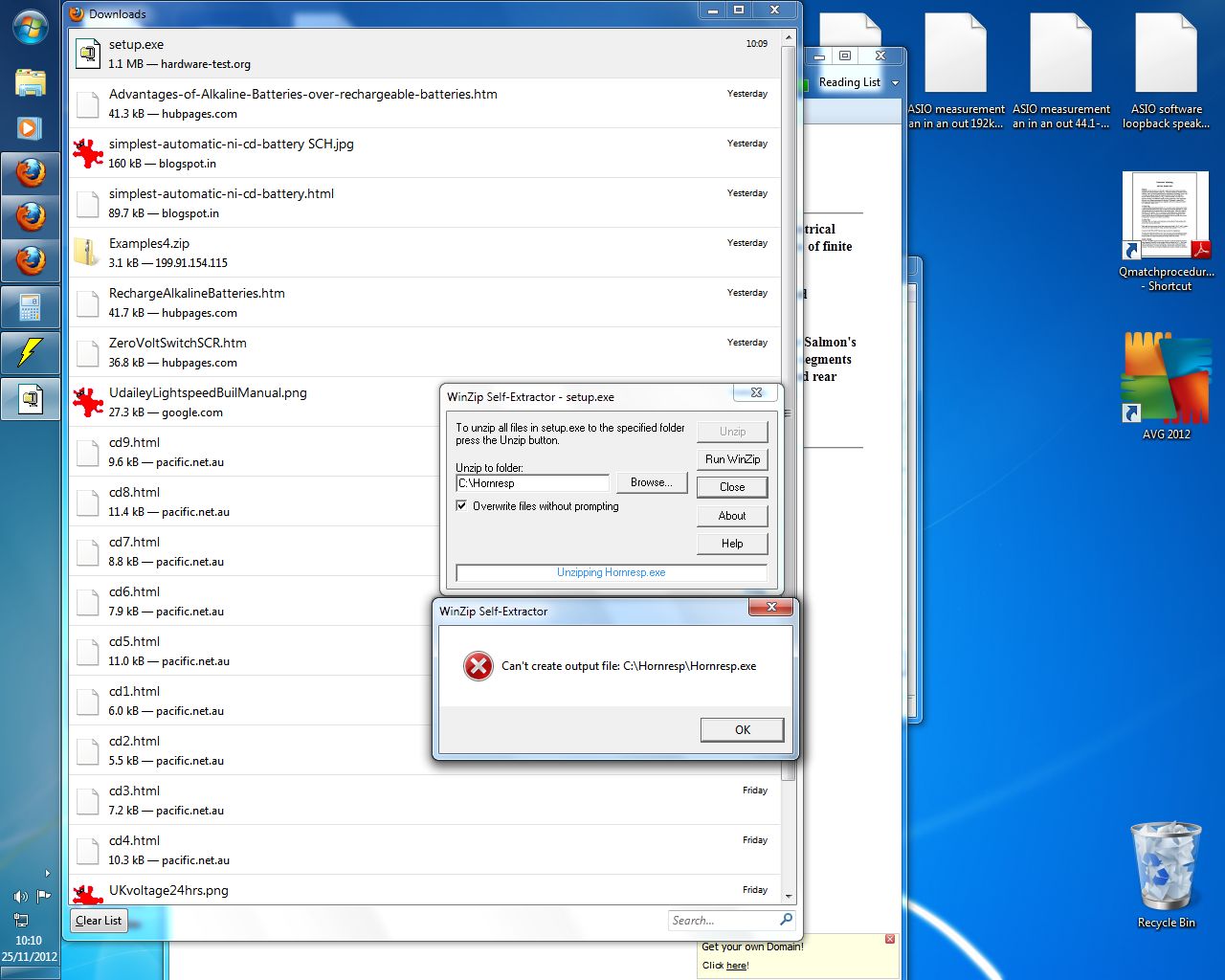Select cd4.html download entry

tap(425, 850)
